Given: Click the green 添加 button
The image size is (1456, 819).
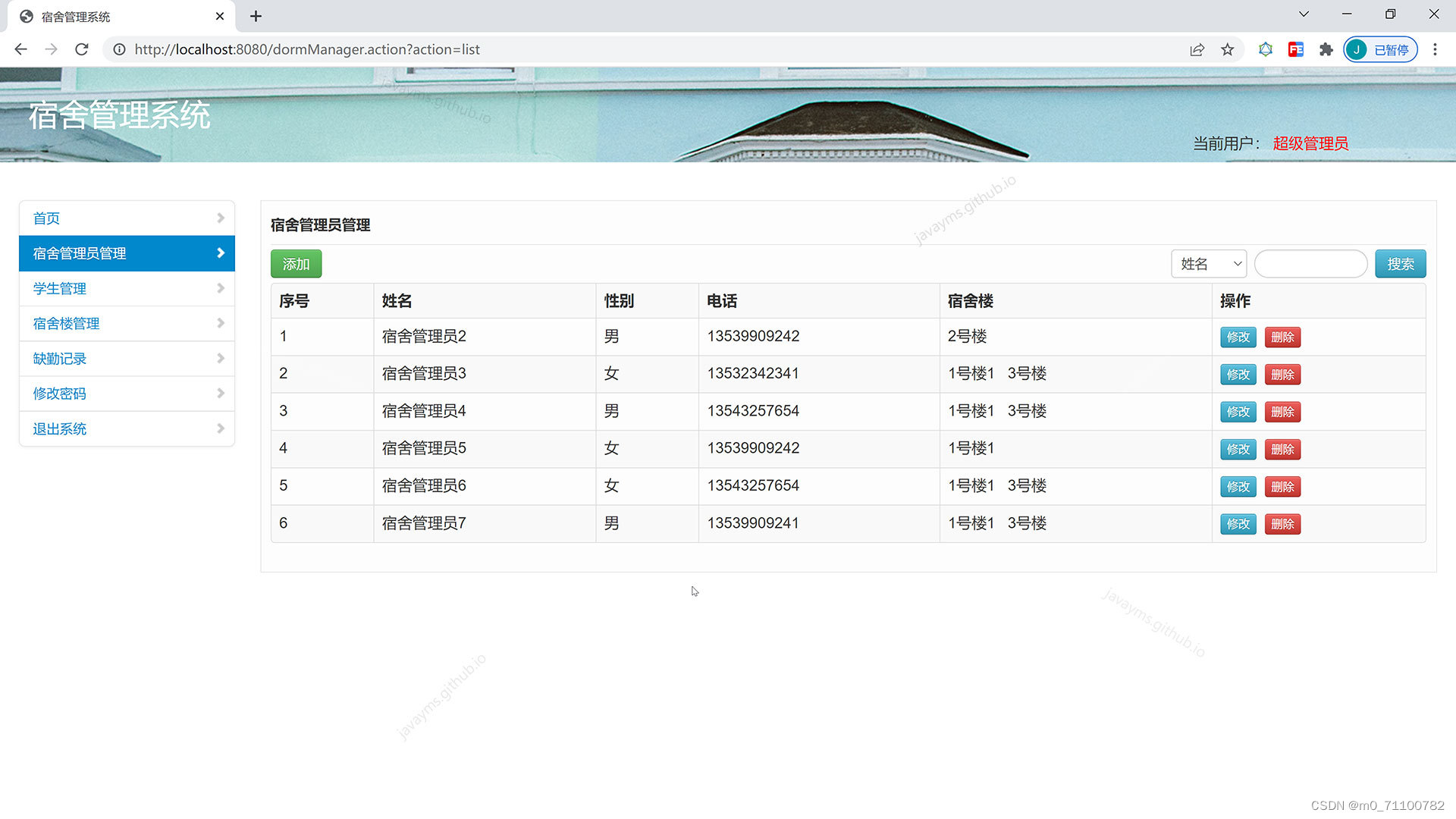Looking at the screenshot, I should (x=296, y=264).
